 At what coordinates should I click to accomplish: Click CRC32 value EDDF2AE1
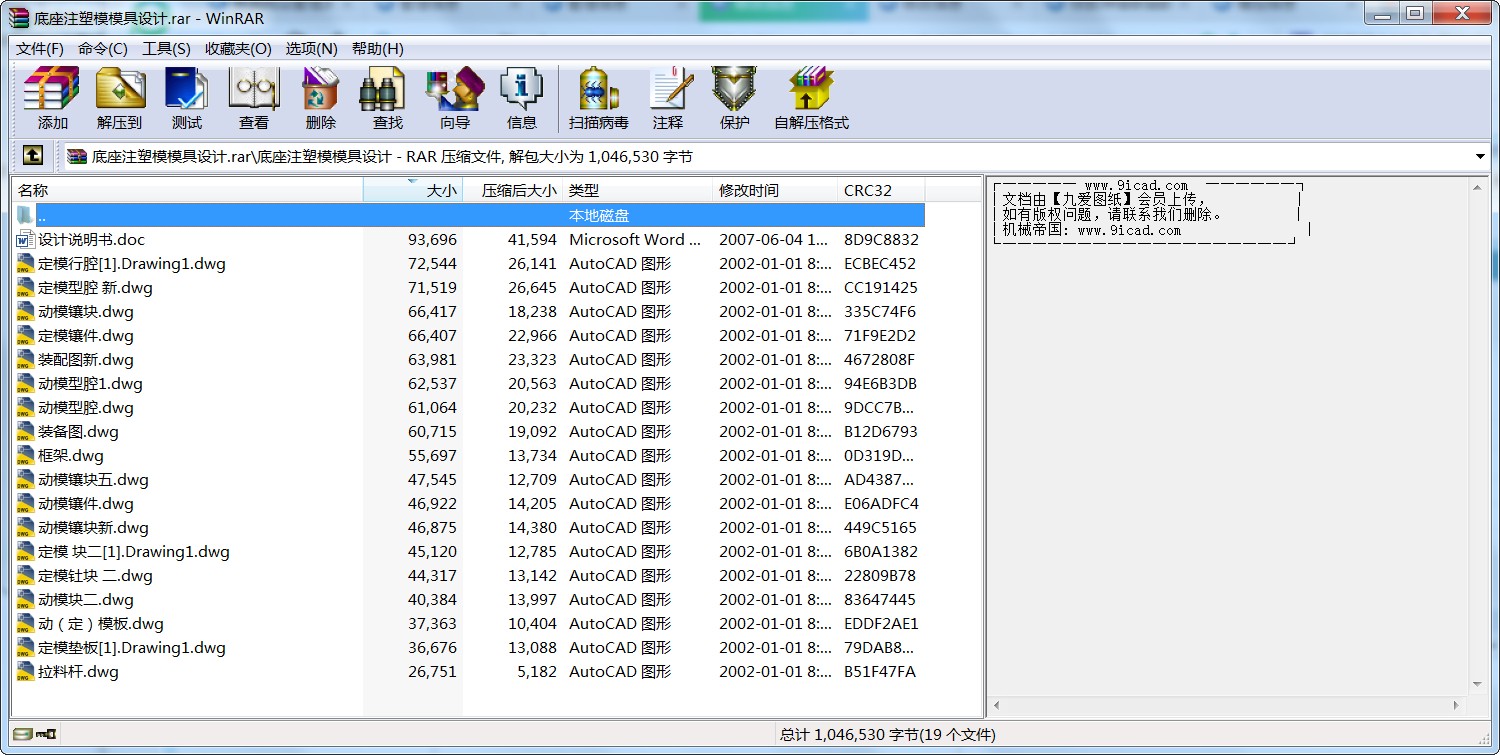tap(881, 624)
